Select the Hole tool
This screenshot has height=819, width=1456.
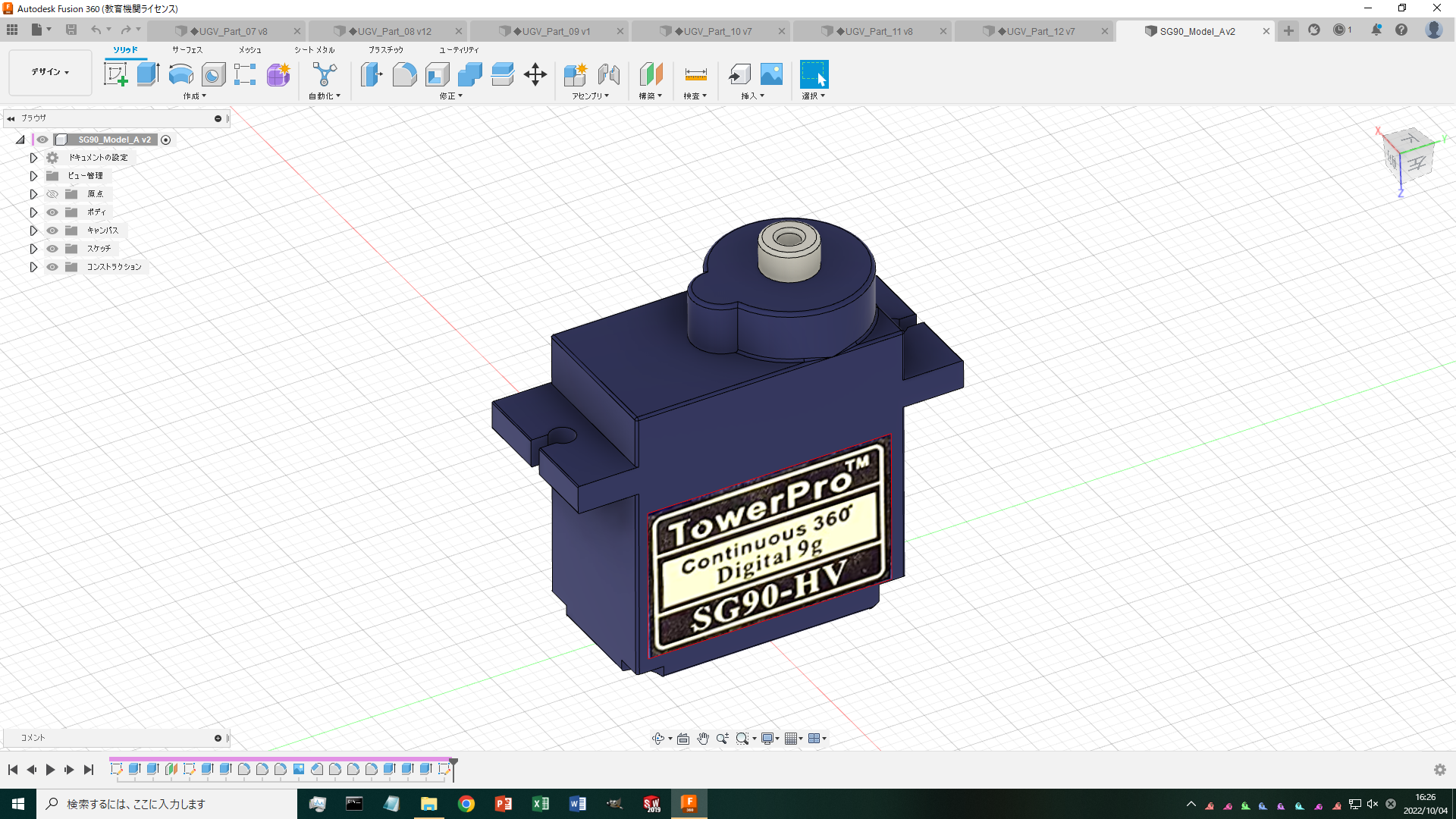(213, 74)
